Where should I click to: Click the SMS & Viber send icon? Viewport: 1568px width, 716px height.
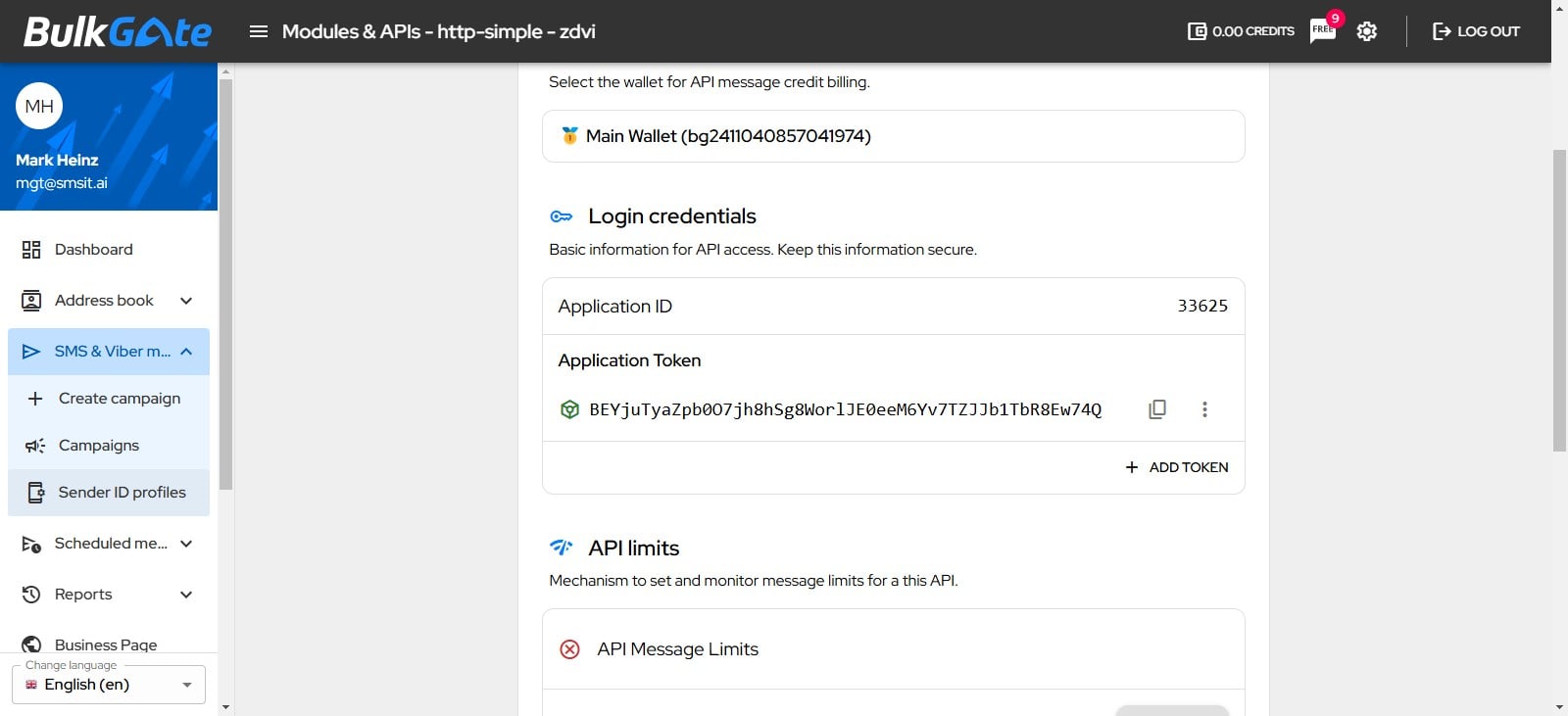point(31,352)
